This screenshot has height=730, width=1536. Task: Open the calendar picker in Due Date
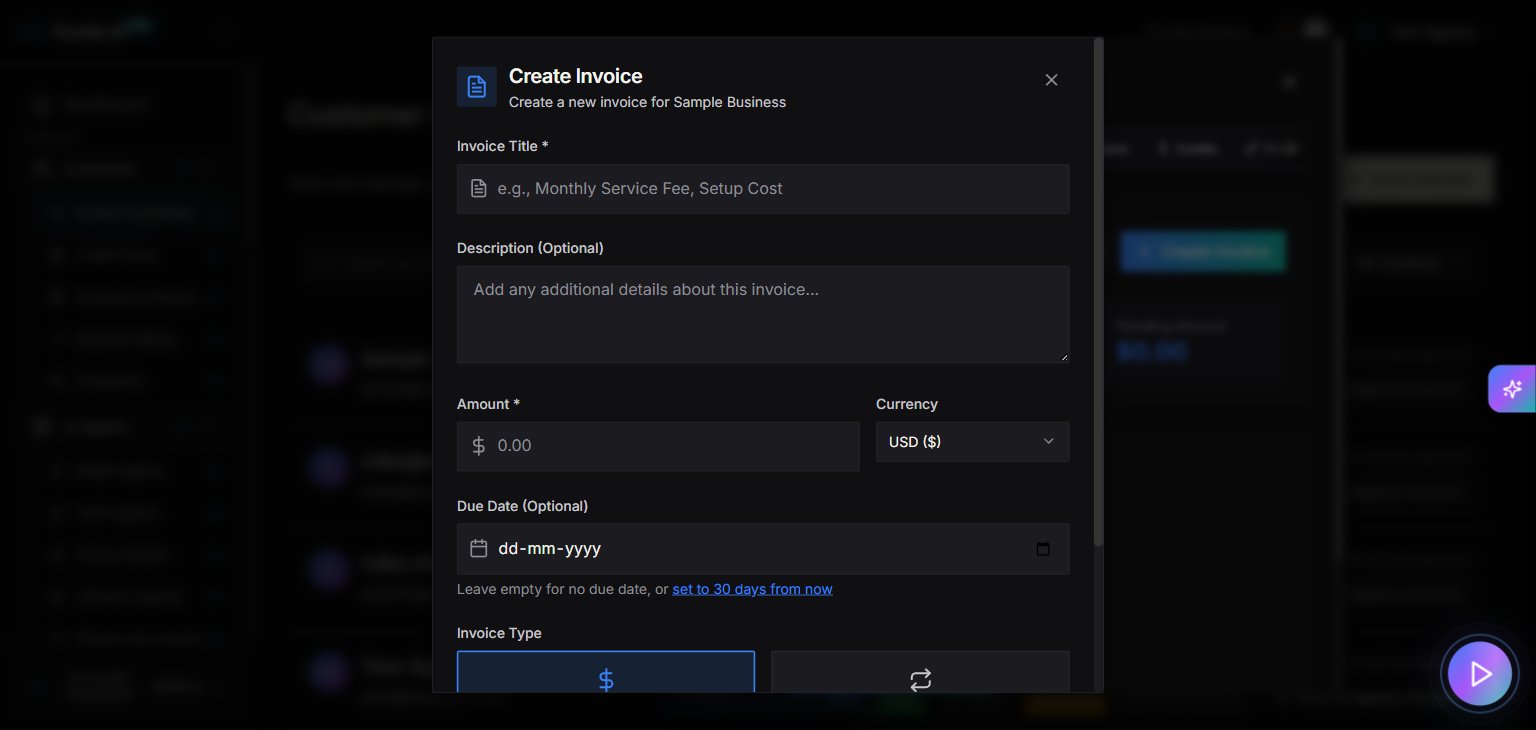point(1043,549)
